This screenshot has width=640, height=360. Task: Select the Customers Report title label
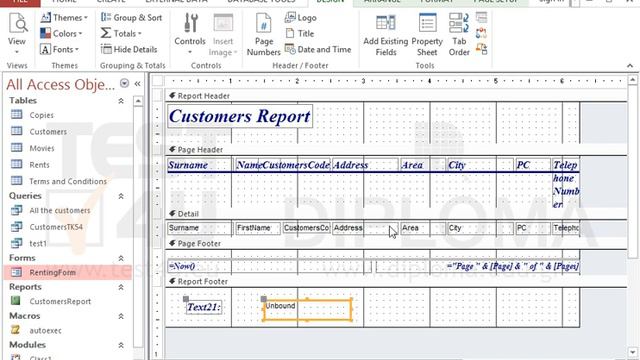tap(240, 116)
